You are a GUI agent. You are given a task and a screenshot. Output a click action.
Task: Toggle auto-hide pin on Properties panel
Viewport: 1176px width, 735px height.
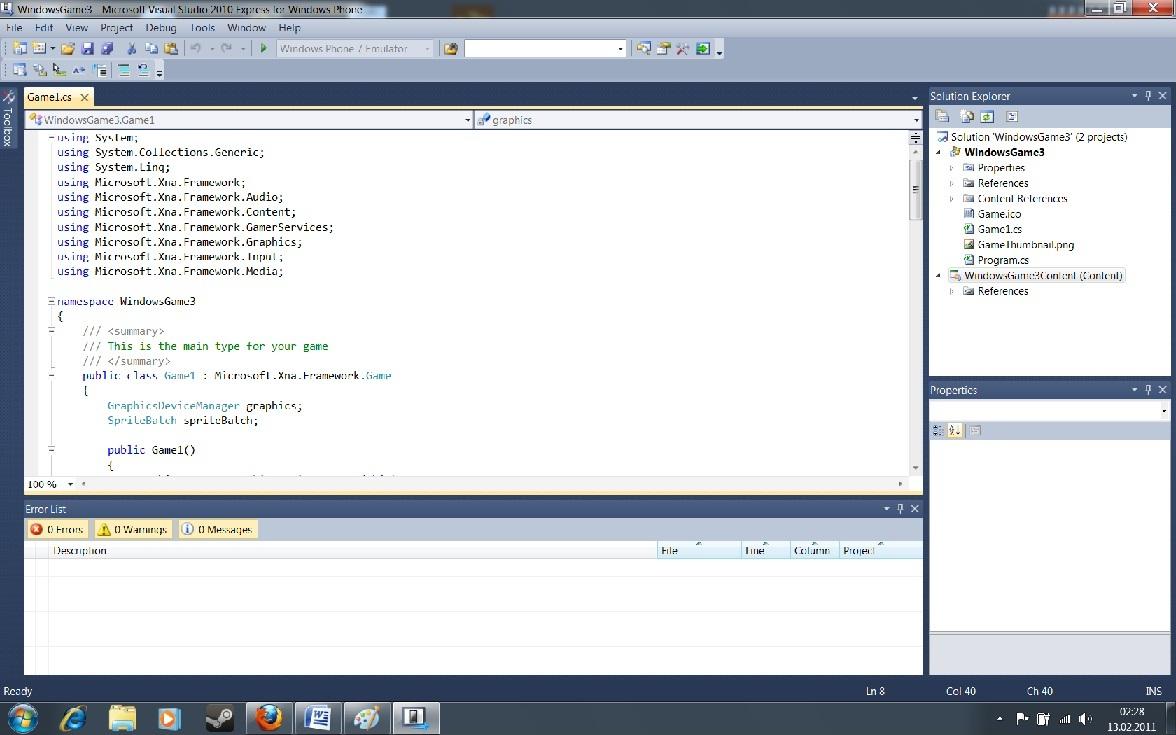point(1148,389)
